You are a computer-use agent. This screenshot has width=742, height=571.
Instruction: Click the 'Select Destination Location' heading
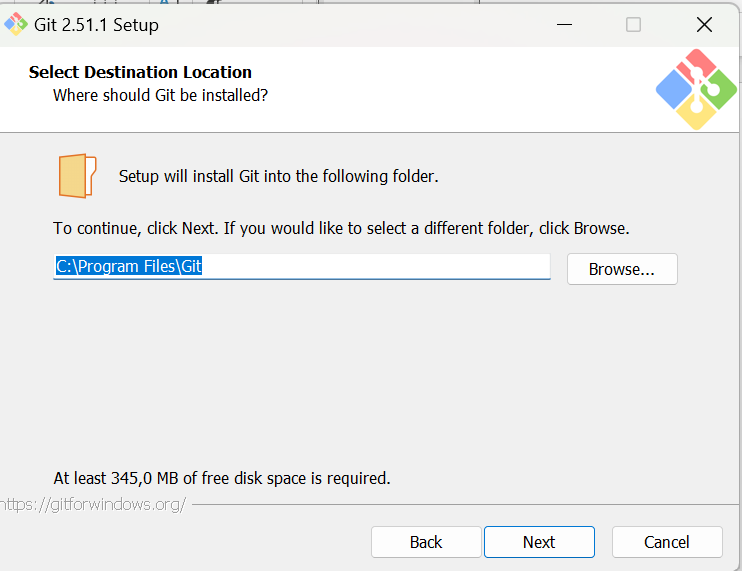tap(140, 72)
